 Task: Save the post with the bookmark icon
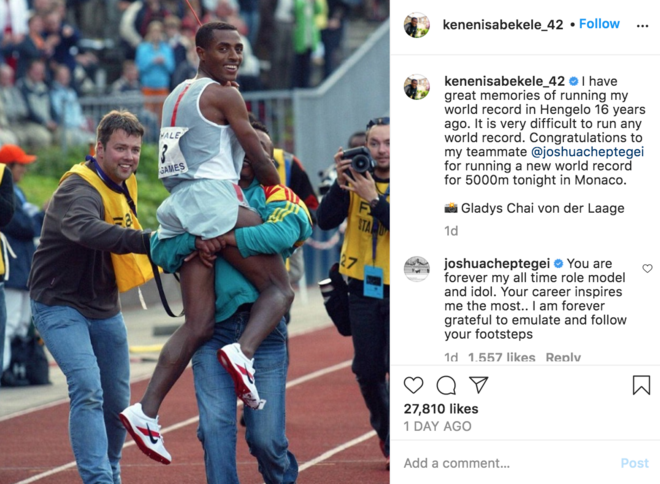tap(641, 385)
